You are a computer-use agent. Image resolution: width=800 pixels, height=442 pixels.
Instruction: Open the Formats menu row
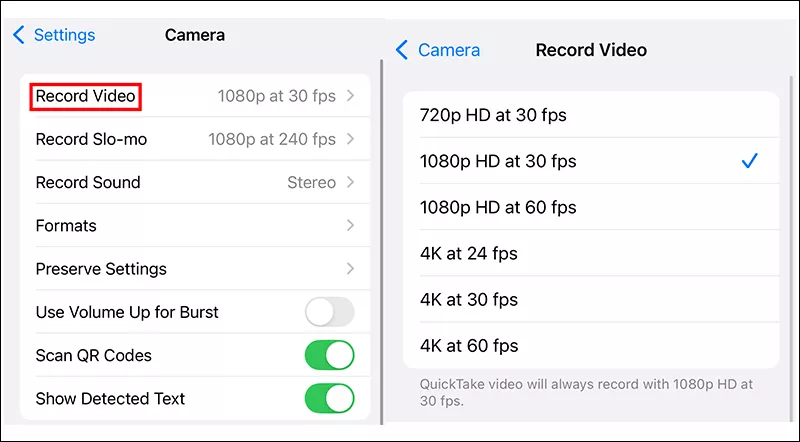point(66,226)
